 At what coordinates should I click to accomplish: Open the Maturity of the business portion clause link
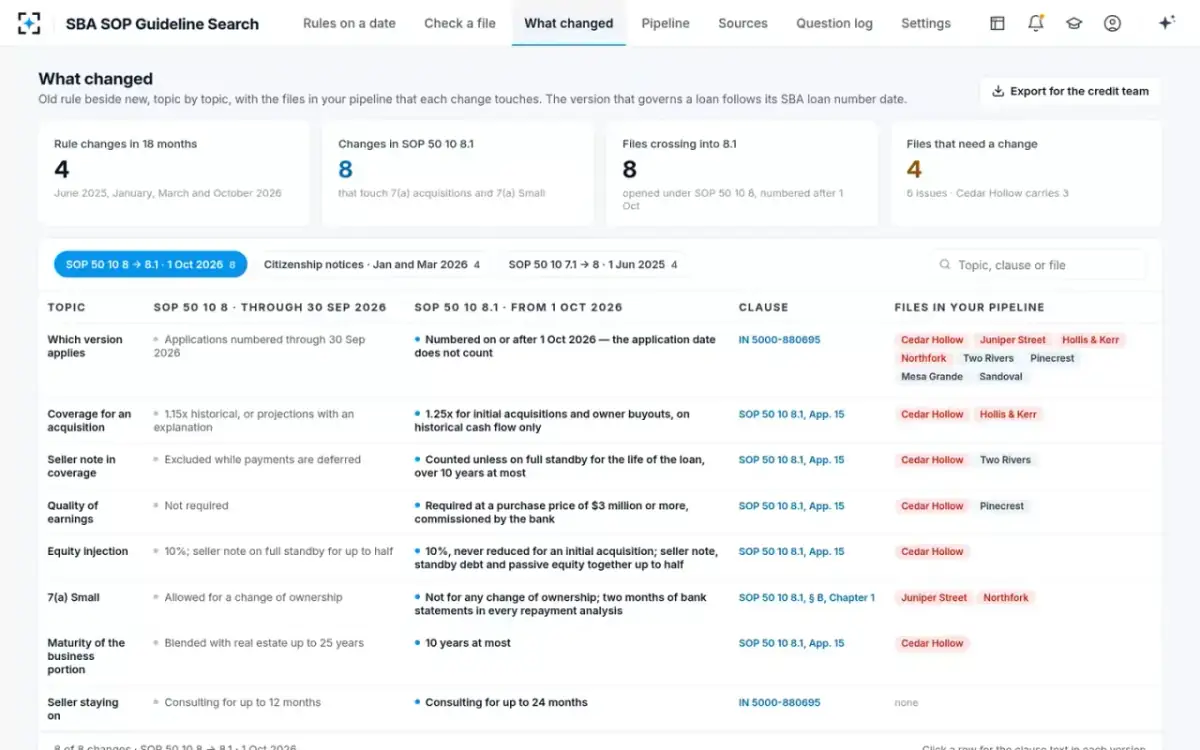pyautogui.click(x=791, y=644)
